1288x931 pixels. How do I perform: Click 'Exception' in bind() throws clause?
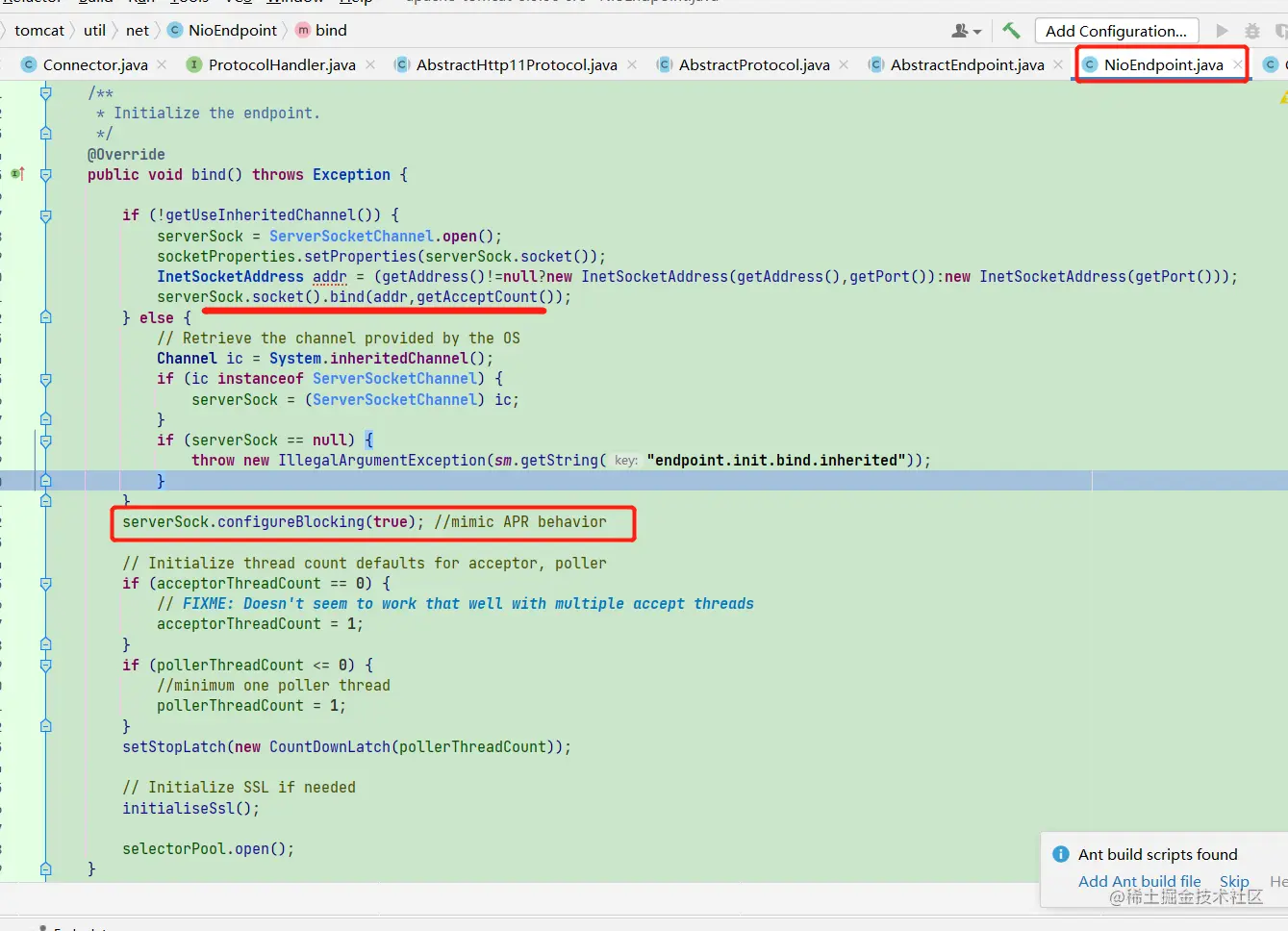coord(351,175)
